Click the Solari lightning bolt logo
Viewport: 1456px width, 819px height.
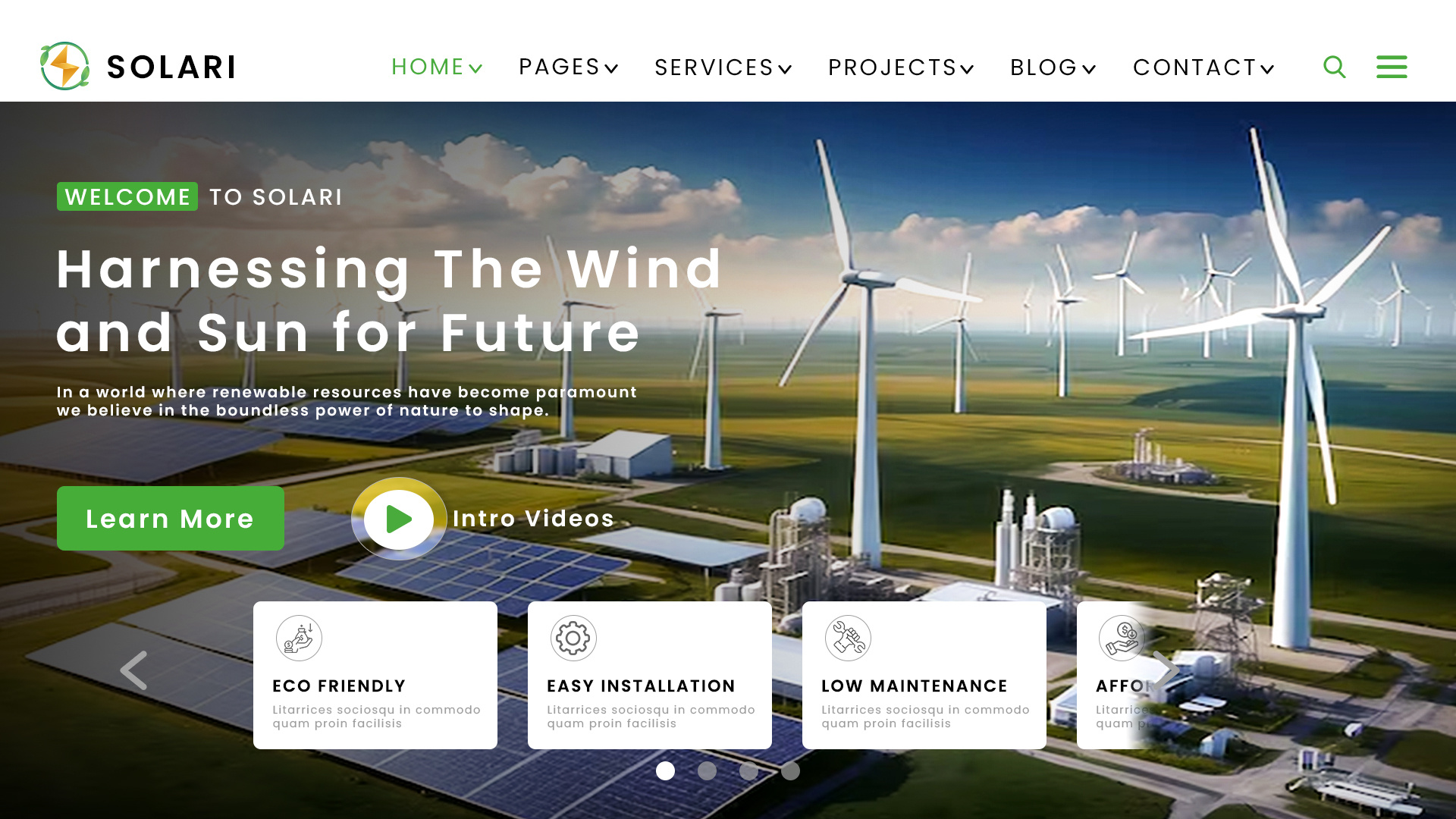pyautogui.click(x=65, y=67)
